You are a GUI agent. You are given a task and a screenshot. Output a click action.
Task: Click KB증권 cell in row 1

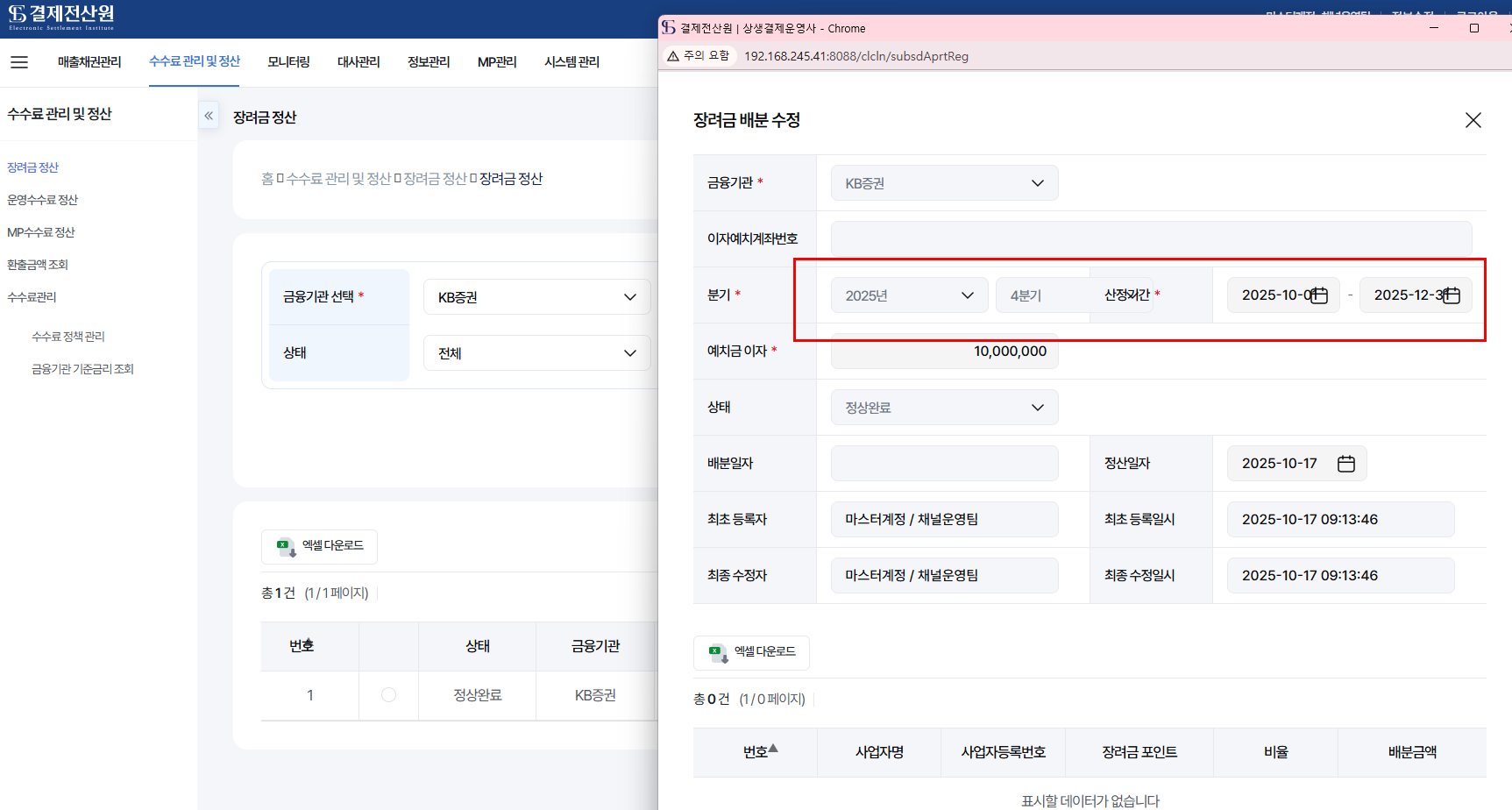click(x=595, y=695)
